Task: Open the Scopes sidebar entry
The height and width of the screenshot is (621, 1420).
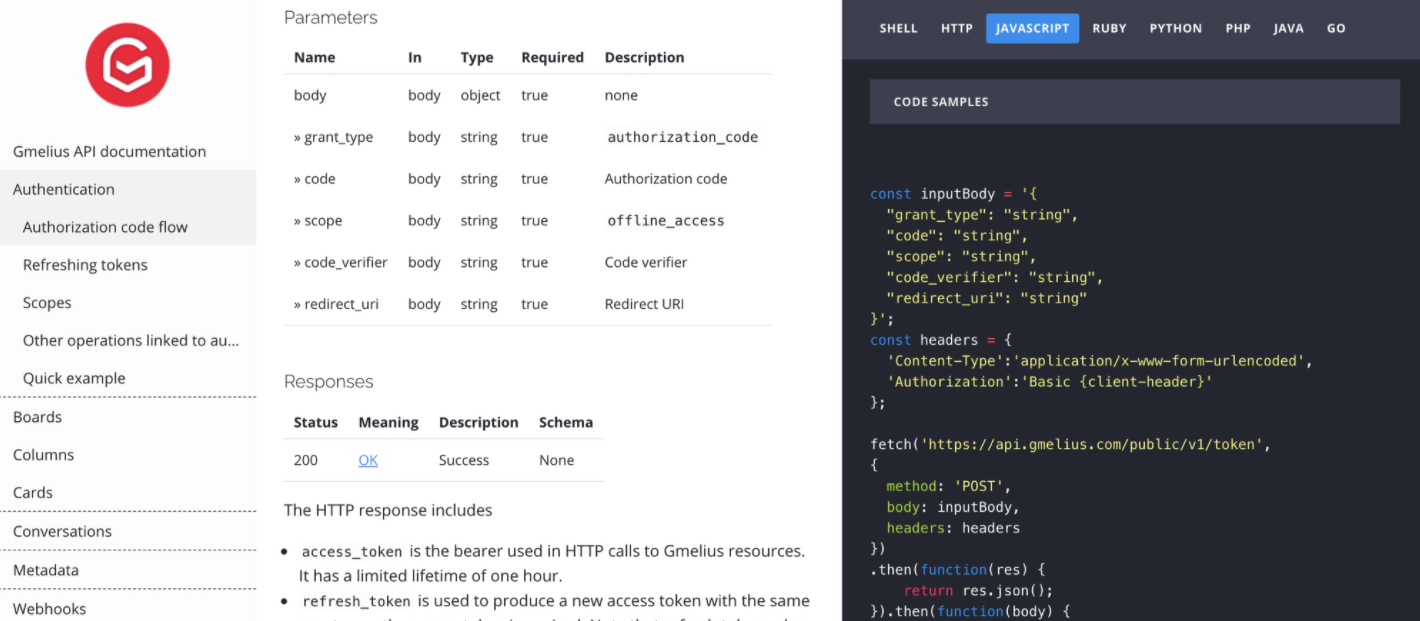Action: tap(128, 303)
